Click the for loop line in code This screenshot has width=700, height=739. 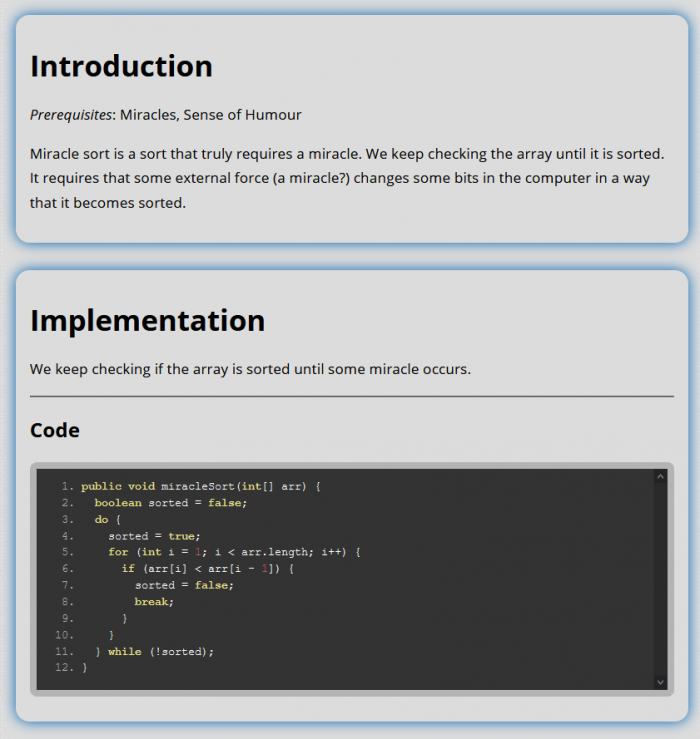235,552
